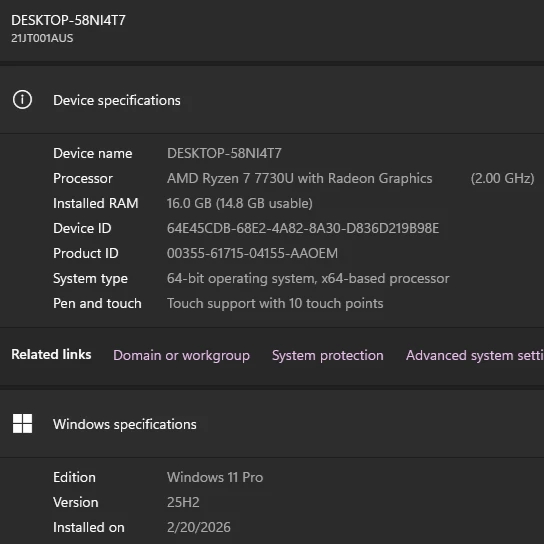Viewport: 544px width, 544px height.
Task: Open Advanced system settings link
Action: point(475,356)
